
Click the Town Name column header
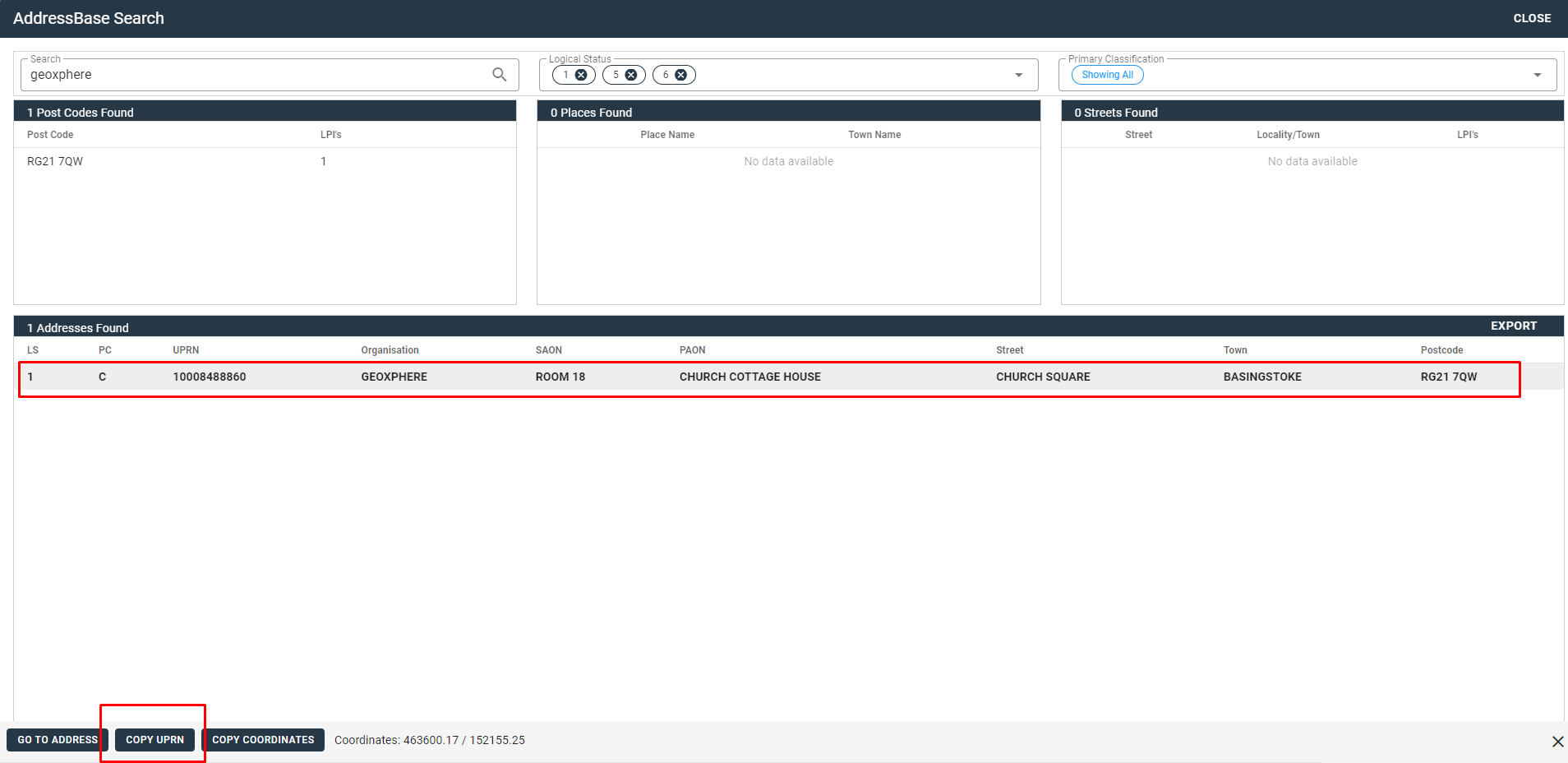pyautogui.click(x=874, y=135)
